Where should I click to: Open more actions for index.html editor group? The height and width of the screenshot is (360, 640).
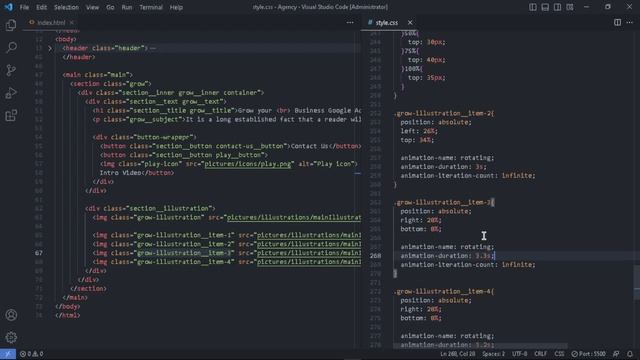(x=350, y=22)
